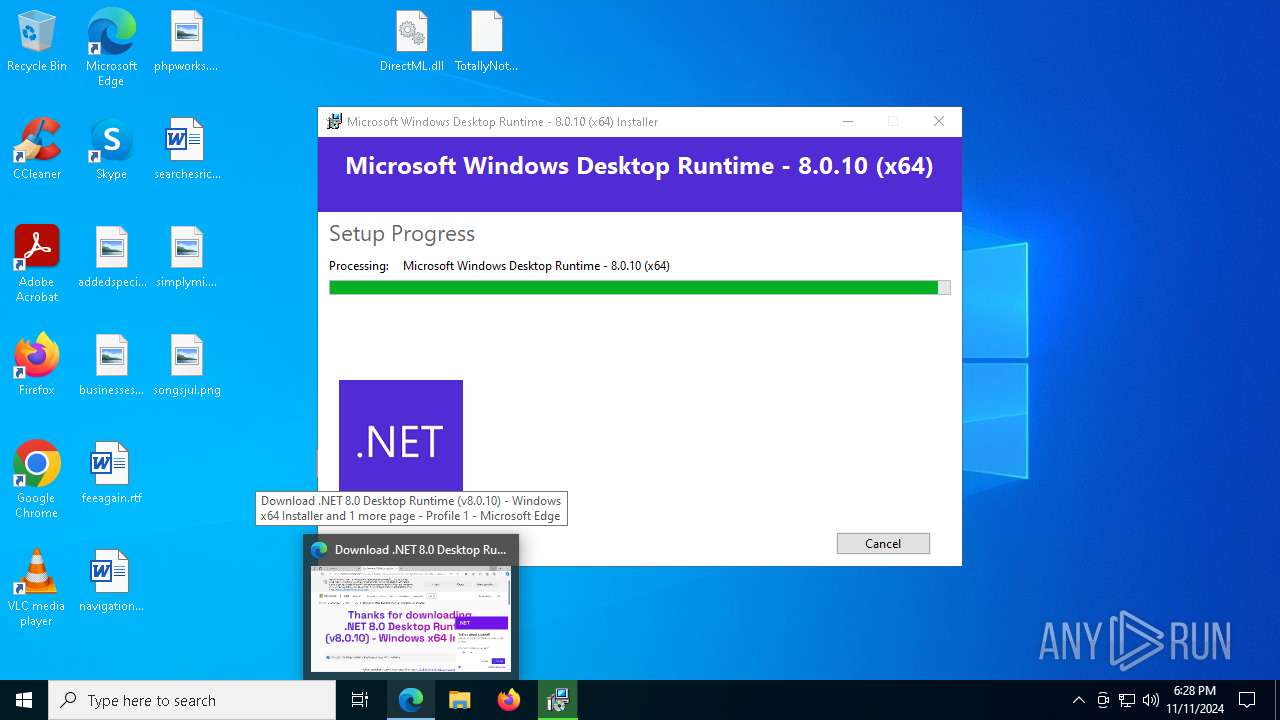Click the installer title bar icon
The image size is (1280, 720).
(x=334, y=122)
